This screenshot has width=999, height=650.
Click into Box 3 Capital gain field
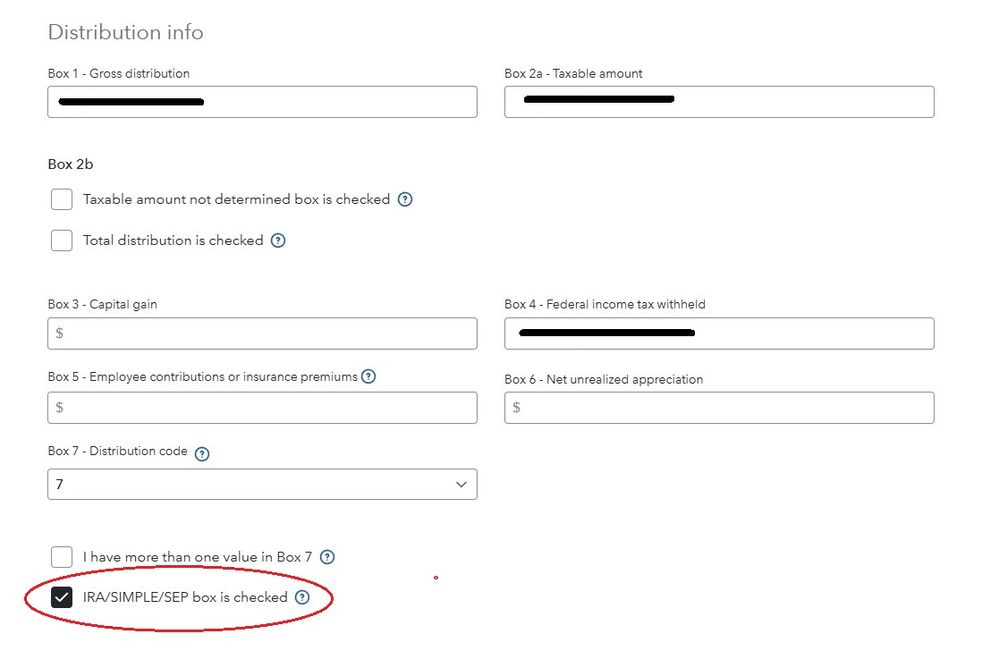click(x=262, y=333)
